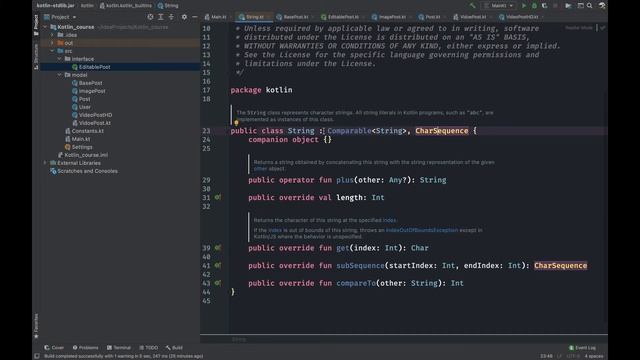Screen dimensions: 640x360
Task: Switch to the Post.kt editor tab
Action: 430,17
